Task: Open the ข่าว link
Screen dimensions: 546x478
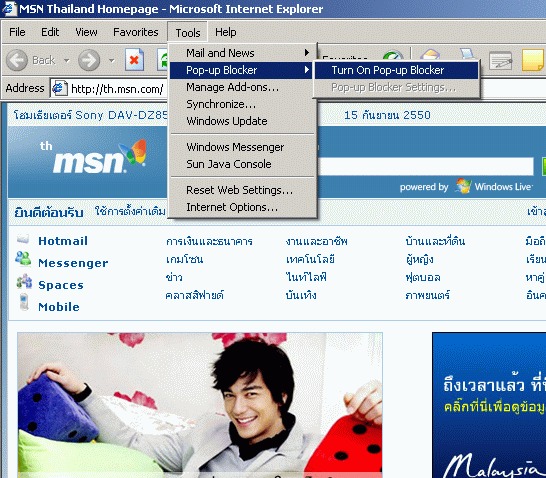Action: [x=174, y=277]
